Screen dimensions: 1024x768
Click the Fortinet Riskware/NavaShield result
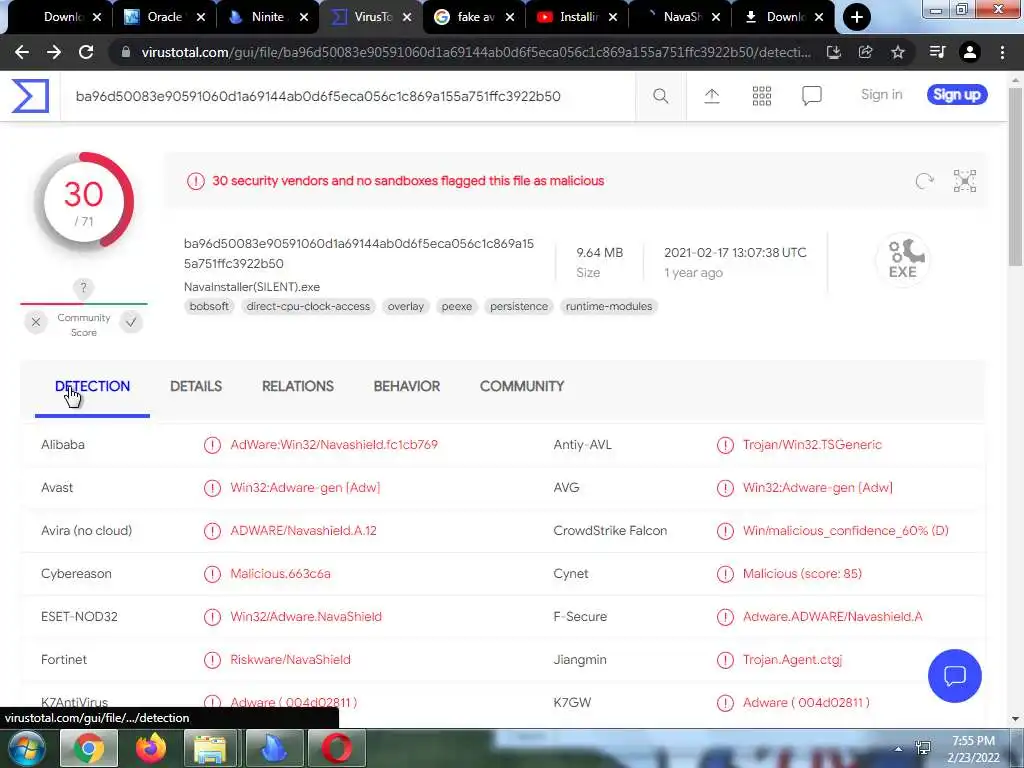point(290,660)
